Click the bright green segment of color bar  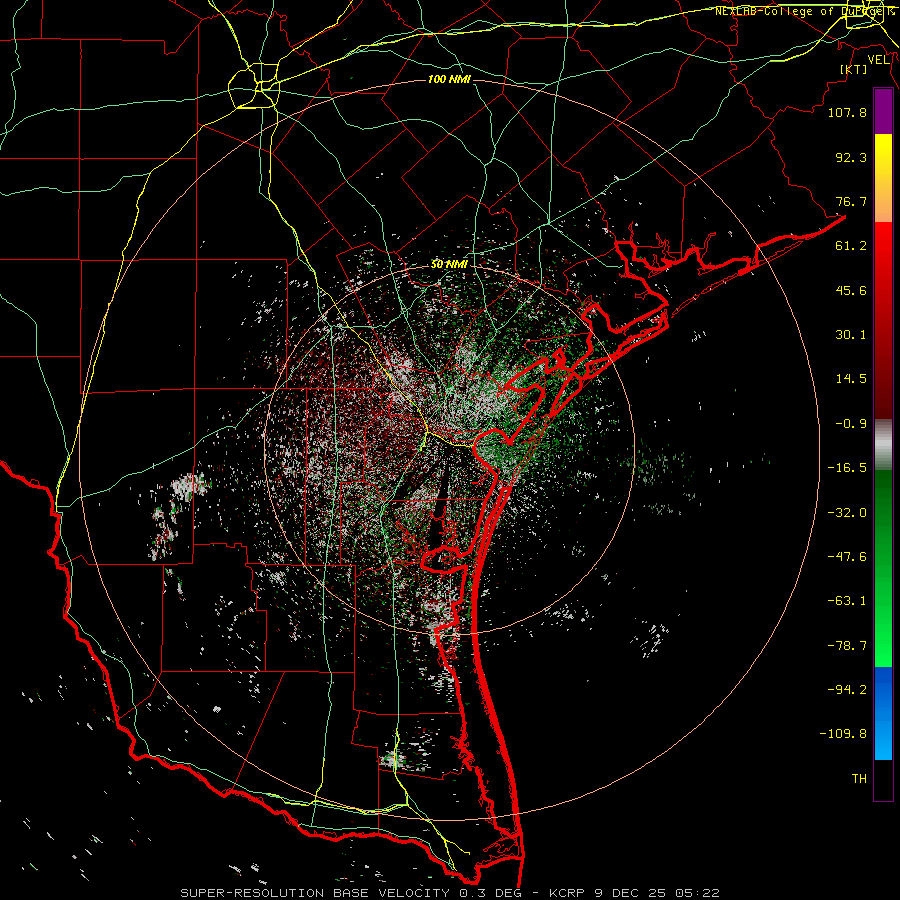883,568
